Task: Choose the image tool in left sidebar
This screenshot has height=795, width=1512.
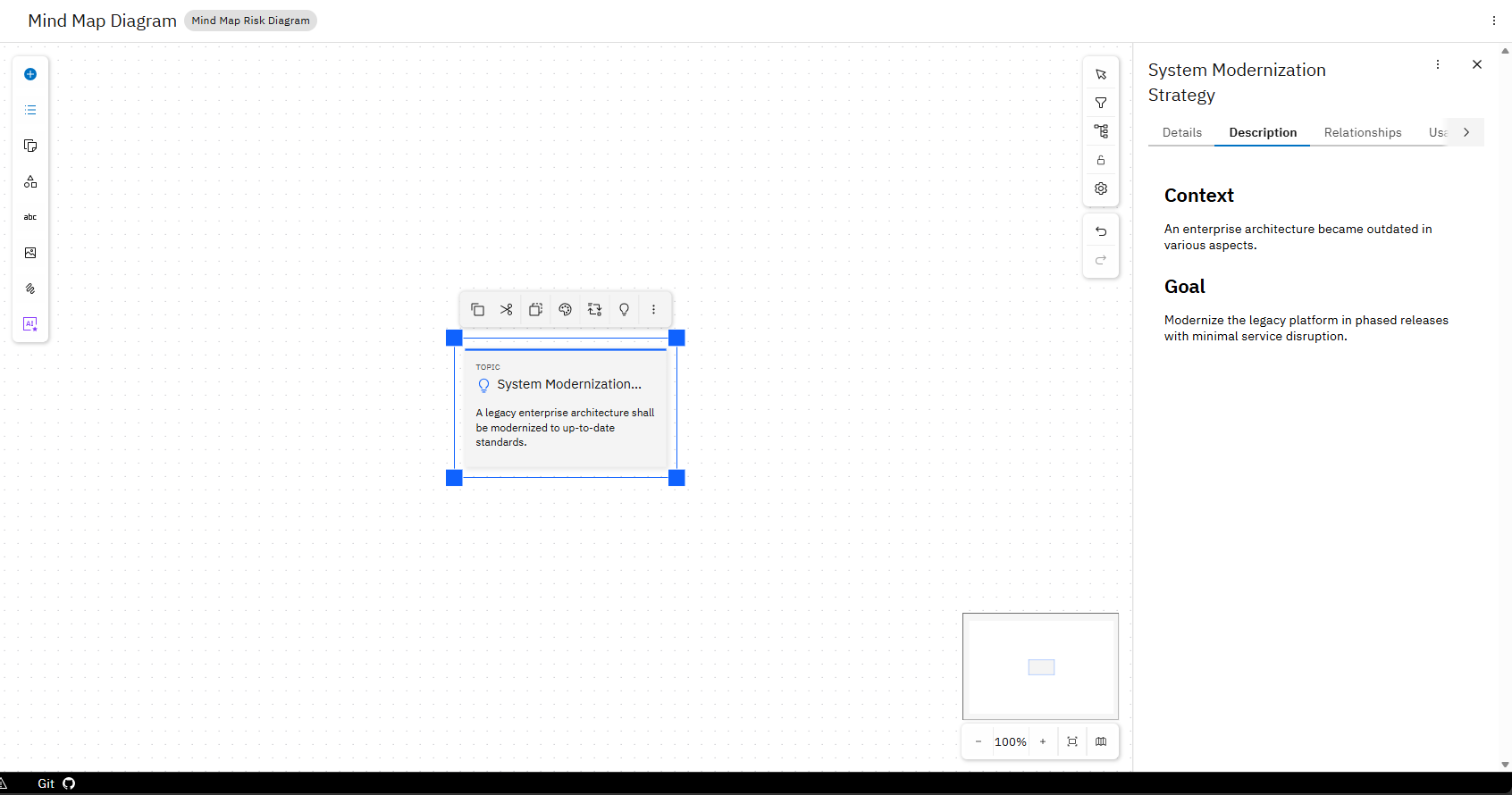Action: tap(30, 253)
